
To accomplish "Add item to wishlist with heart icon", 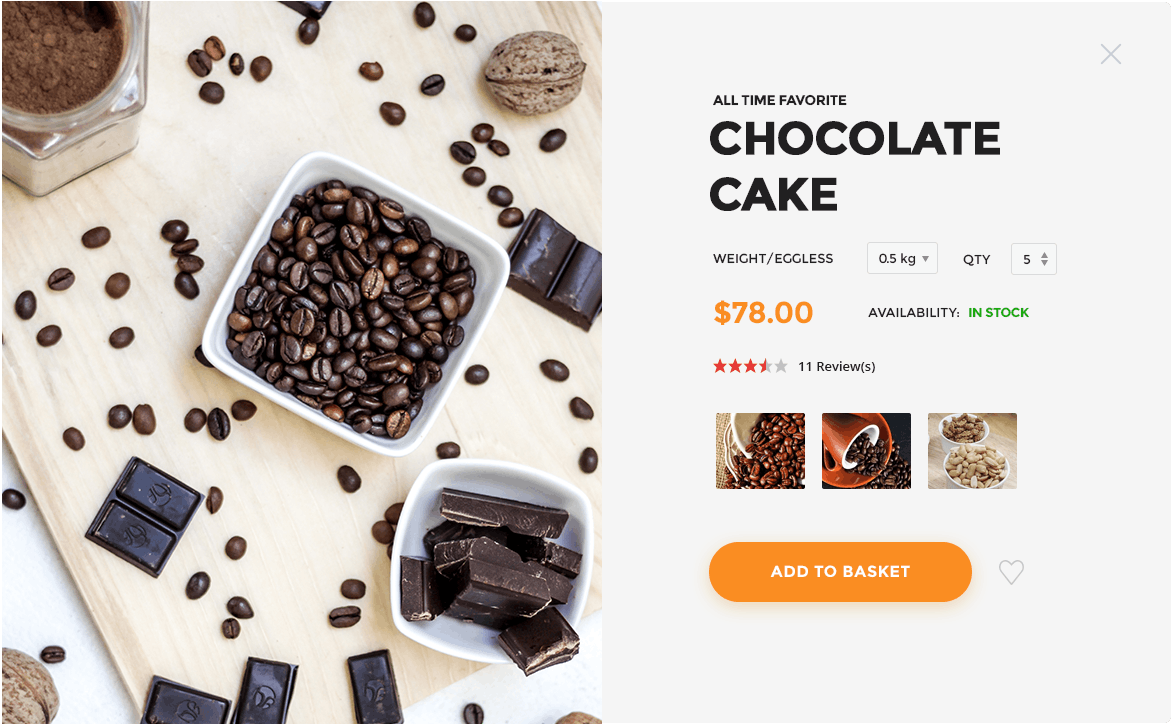I will click(1011, 572).
